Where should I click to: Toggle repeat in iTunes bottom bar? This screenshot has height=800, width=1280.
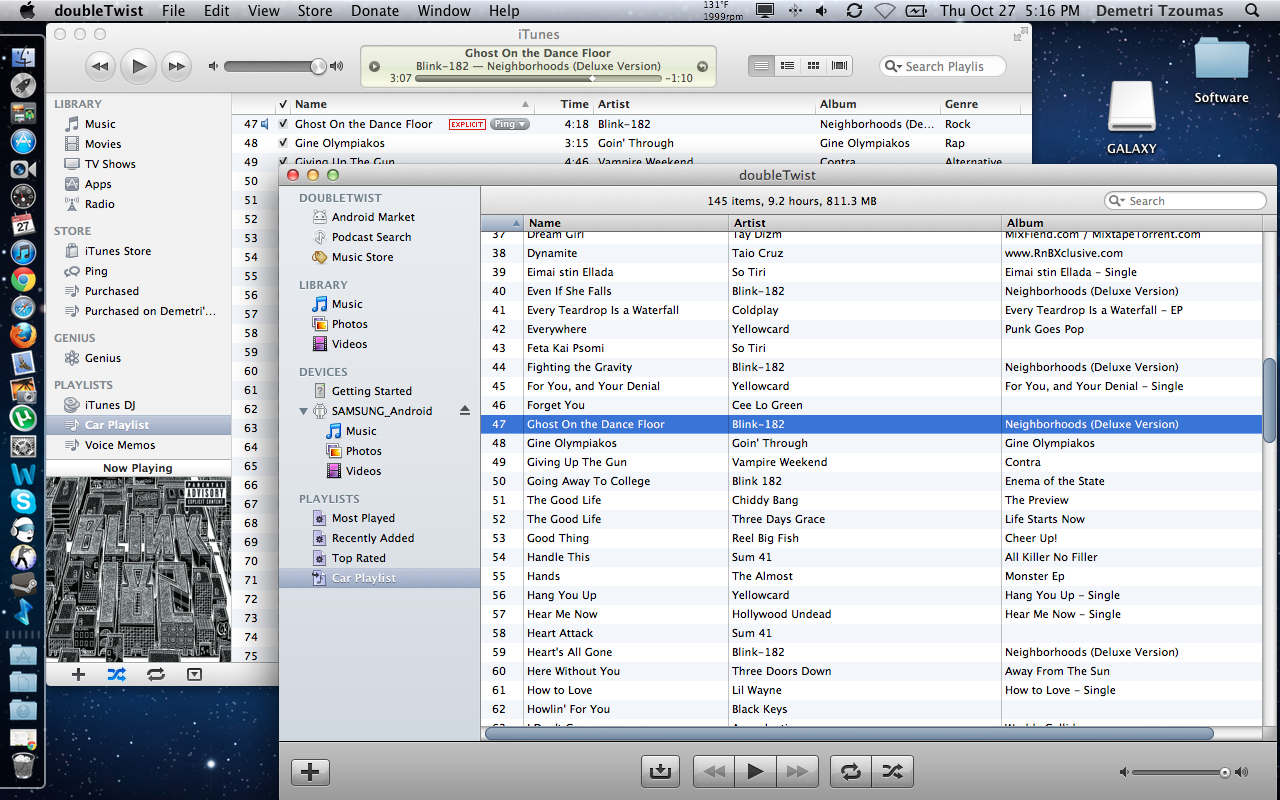[x=156, y=674]
